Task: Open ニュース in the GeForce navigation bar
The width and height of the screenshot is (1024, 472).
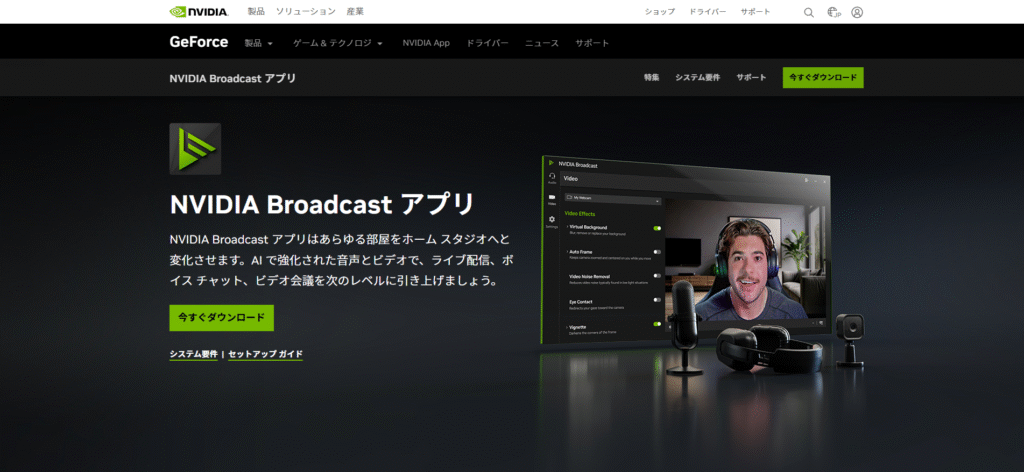Action: (542, 43)
